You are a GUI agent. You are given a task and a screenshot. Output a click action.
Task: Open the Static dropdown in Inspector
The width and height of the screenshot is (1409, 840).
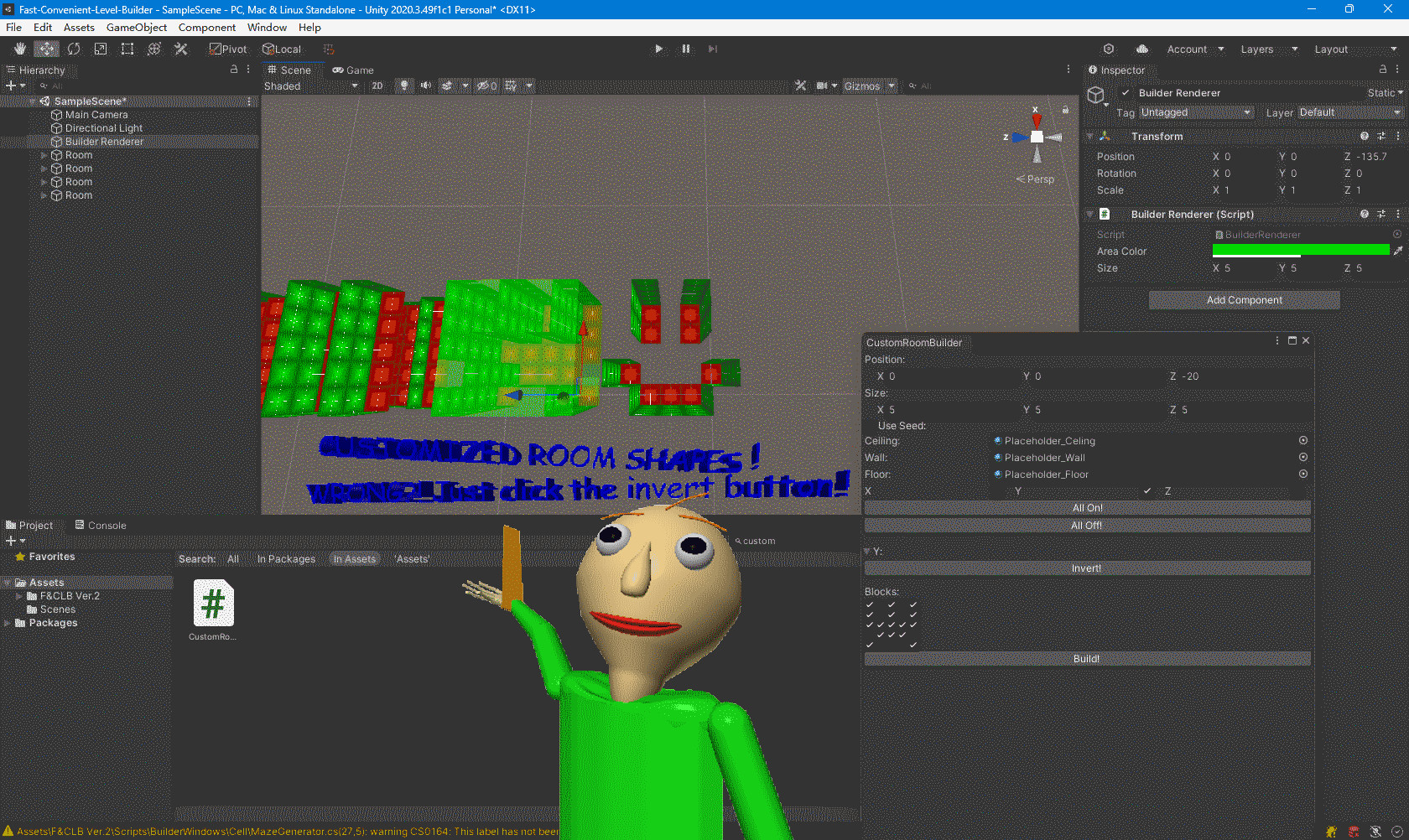tap(1400, 93)
